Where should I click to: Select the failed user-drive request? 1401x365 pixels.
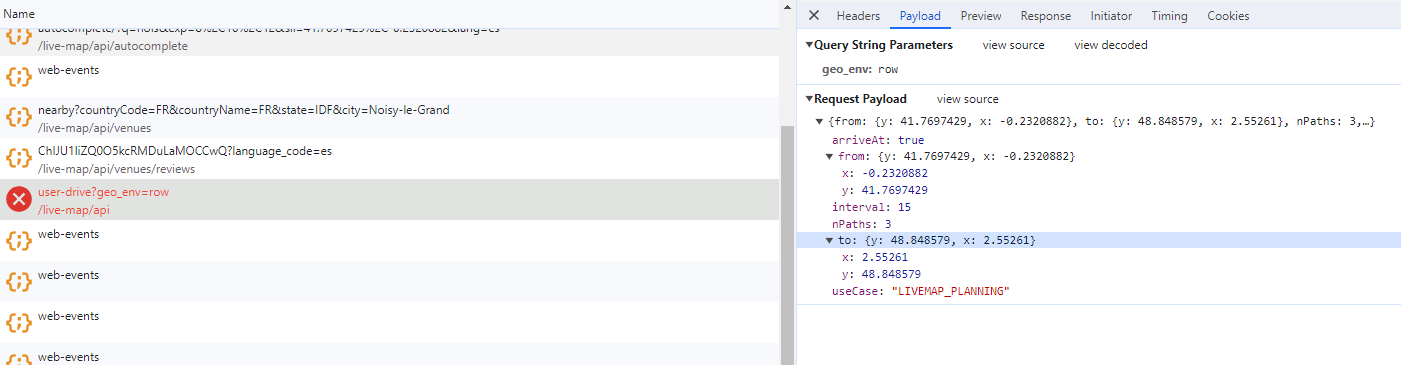coord(389,200)
